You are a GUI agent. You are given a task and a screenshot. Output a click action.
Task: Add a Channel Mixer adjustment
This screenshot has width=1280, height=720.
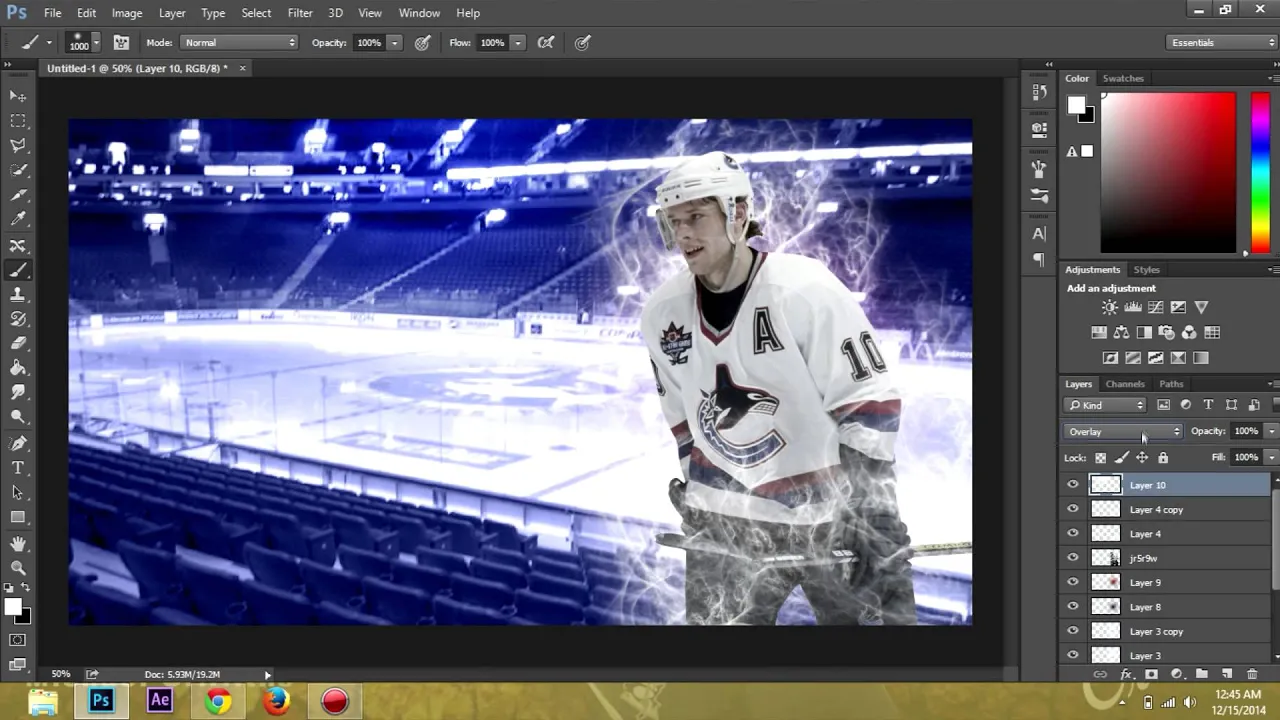[x=1189, y=333]
